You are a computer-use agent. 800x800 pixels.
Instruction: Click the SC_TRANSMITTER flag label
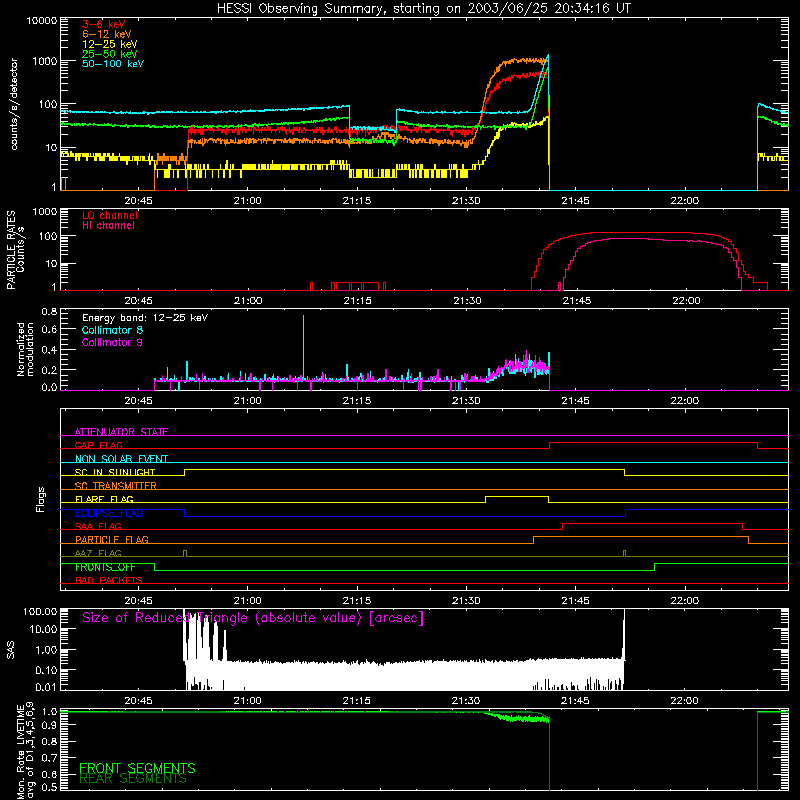pyautogui.click(x=116, y=486)
